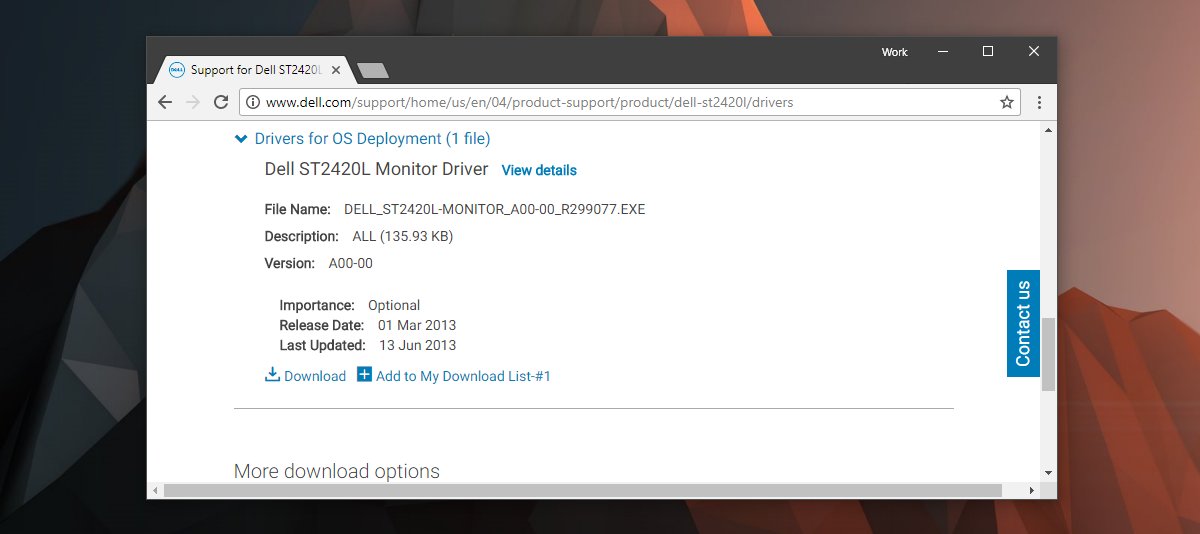The width and height of the screenshot is (1200, 534).
Task: Click the last updated date 13 Jun 2013
Action: [417, 346]
